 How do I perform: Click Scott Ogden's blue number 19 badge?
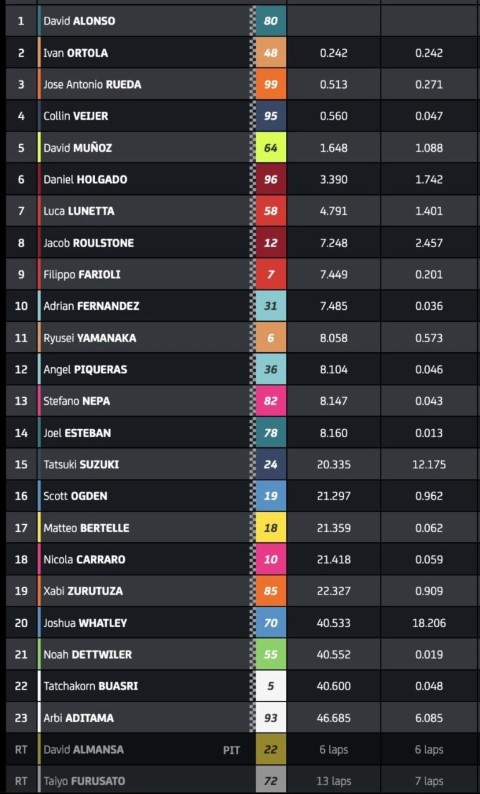pos(270,496)
